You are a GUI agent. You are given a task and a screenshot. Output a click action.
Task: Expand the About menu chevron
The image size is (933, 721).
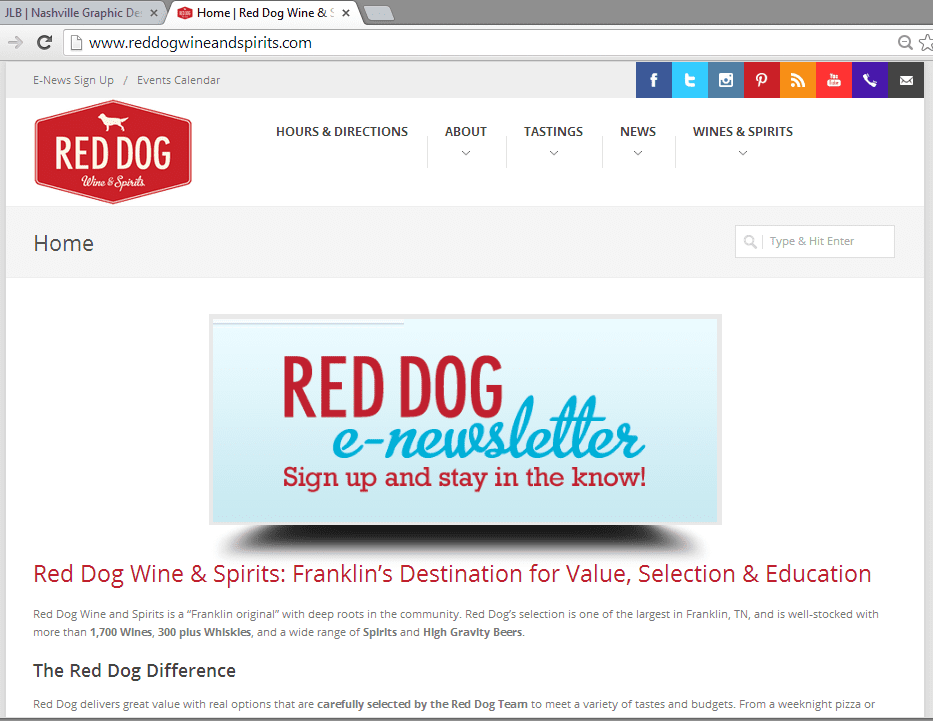coord(466,153)
